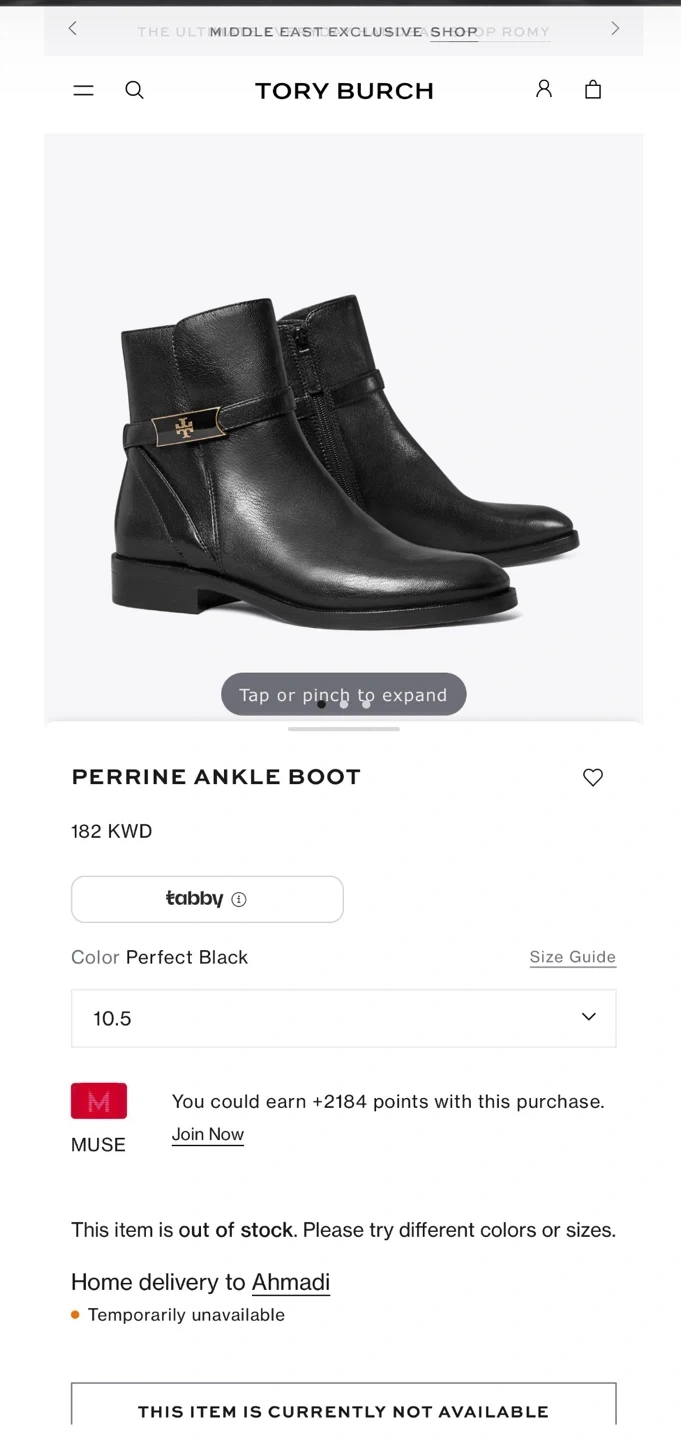Go to Tory Burch home logo
This screenshot has height=1440, width=681.
click(344, 91)
